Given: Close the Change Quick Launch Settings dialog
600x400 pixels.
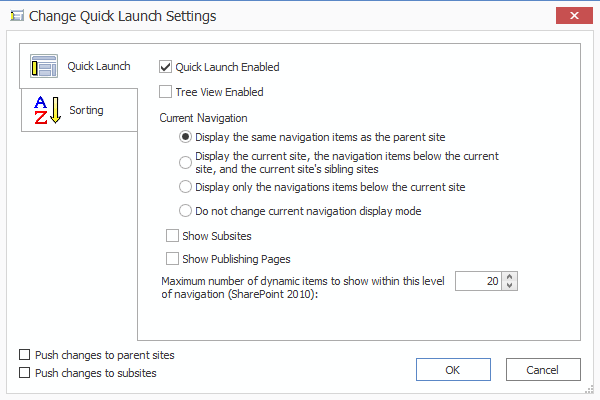Looking at the screenshot, I should tap(569, 16).
